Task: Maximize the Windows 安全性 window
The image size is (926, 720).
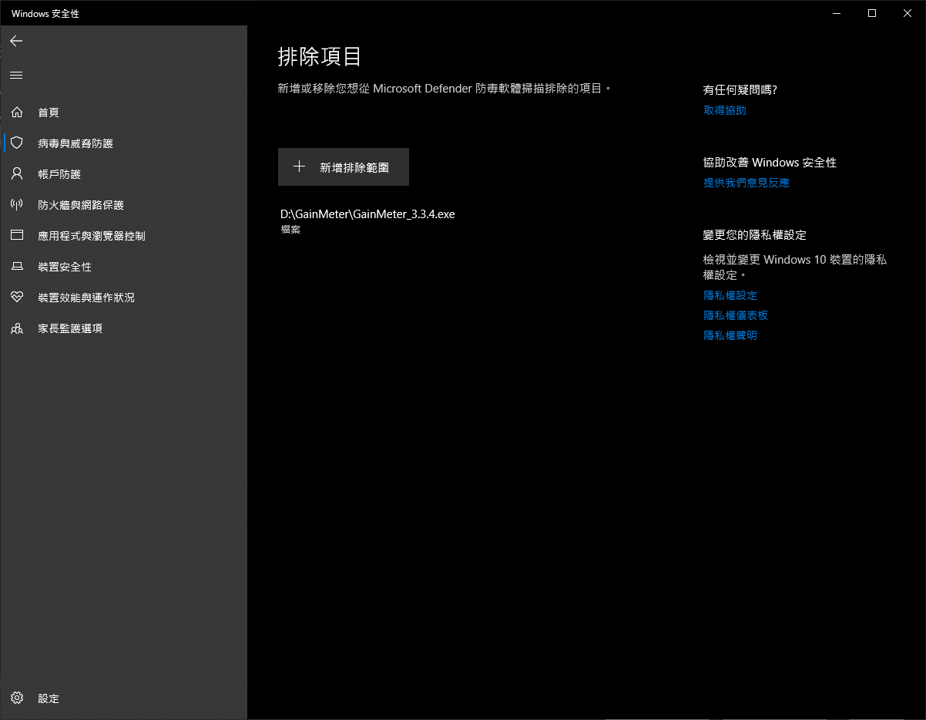Action: coord(872,13)
